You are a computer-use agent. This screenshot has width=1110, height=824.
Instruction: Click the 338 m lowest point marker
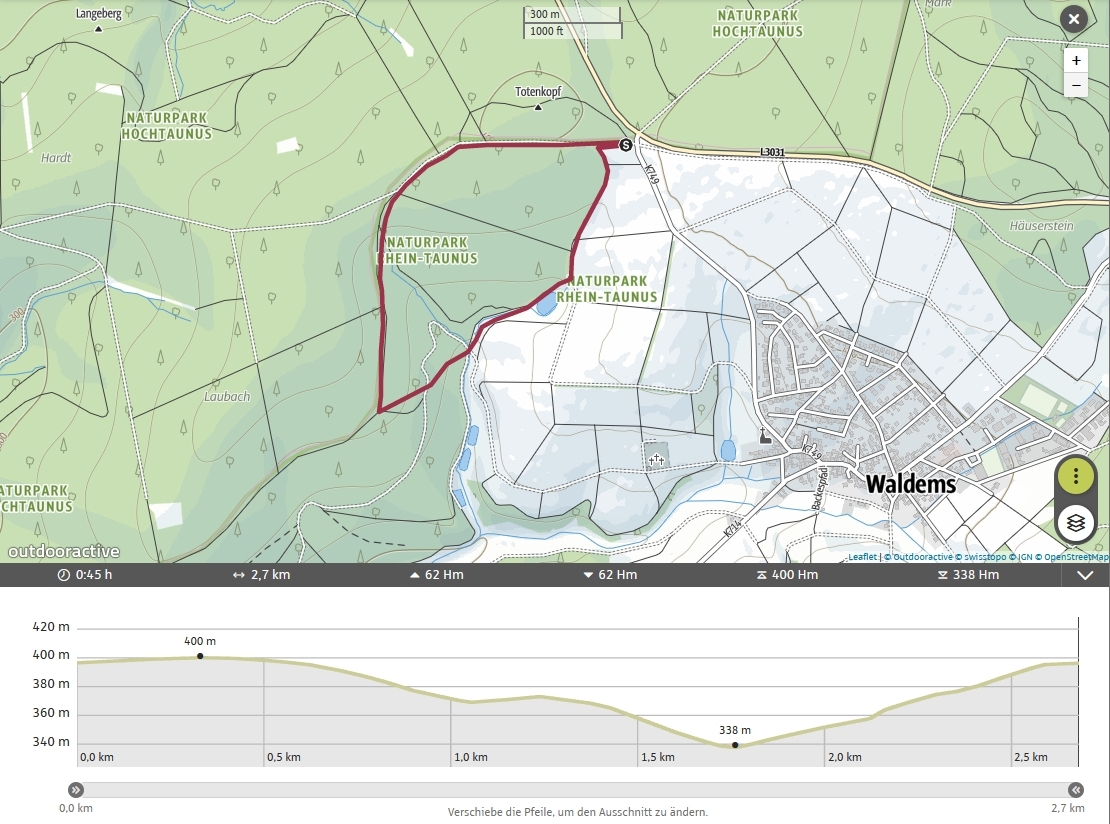tap(735, 745)
